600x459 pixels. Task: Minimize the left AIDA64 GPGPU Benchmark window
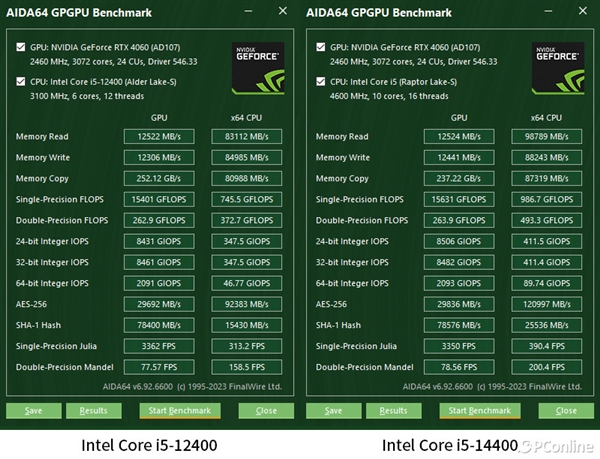248,11
